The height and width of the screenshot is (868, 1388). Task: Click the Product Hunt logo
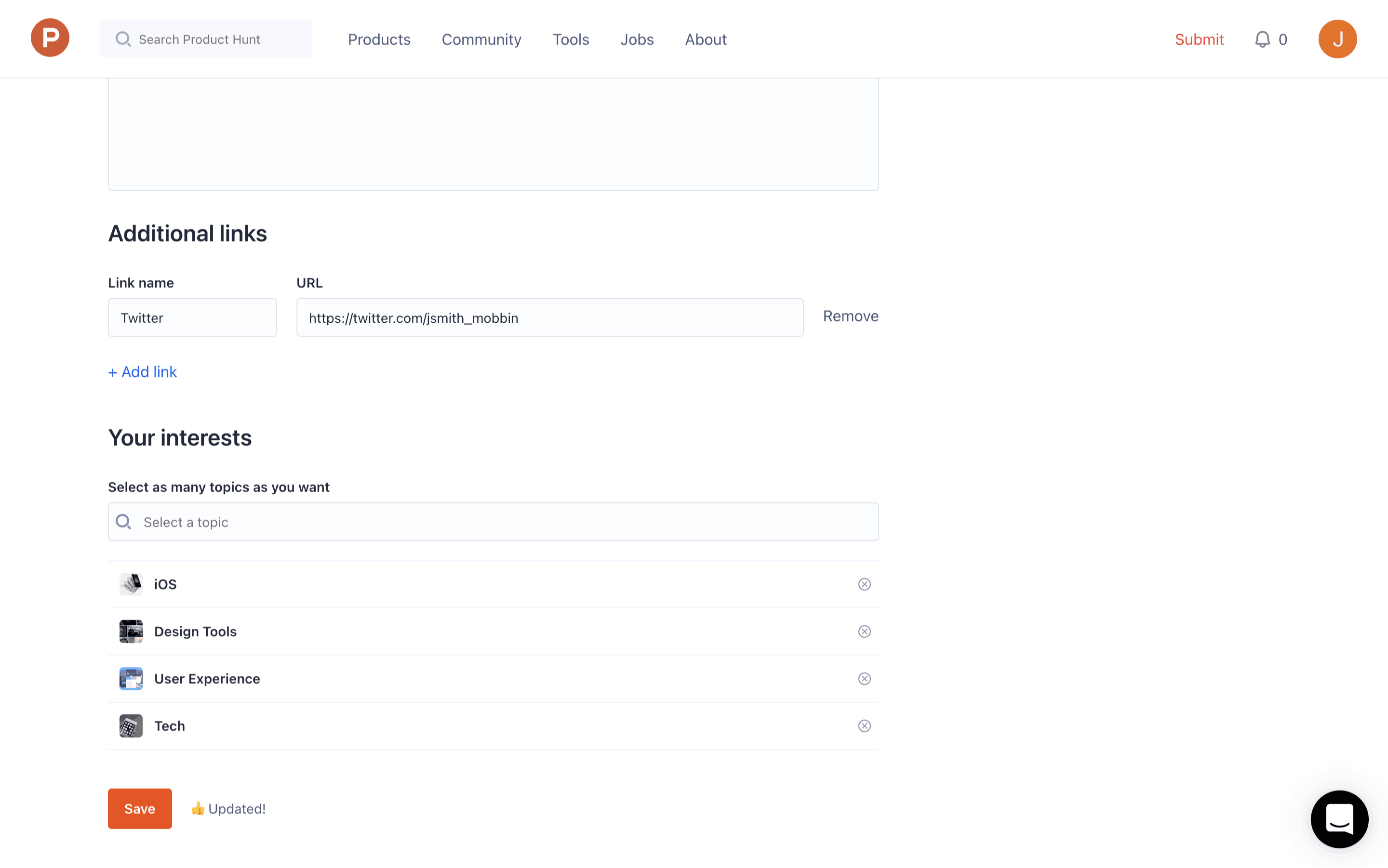[x=50, y=38]
